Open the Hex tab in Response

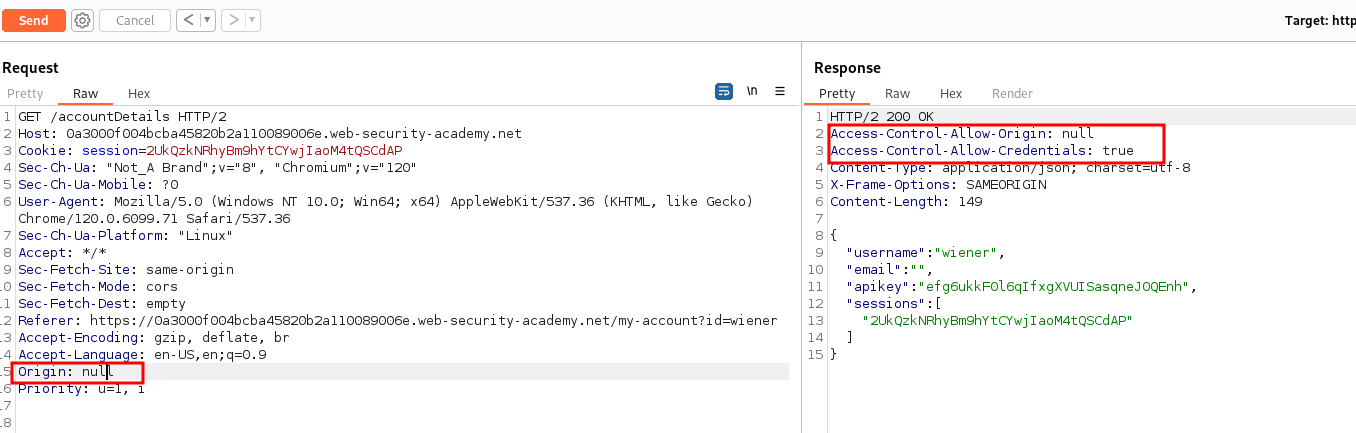(x=951, y=93)
